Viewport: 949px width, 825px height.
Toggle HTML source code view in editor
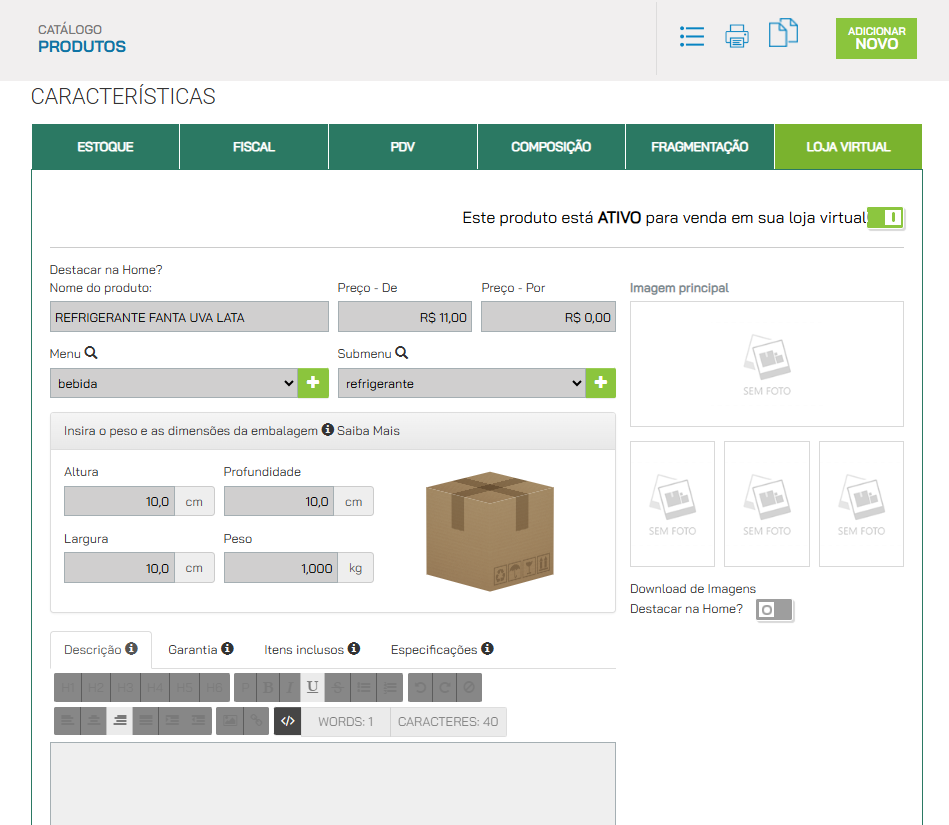(288, 722)
